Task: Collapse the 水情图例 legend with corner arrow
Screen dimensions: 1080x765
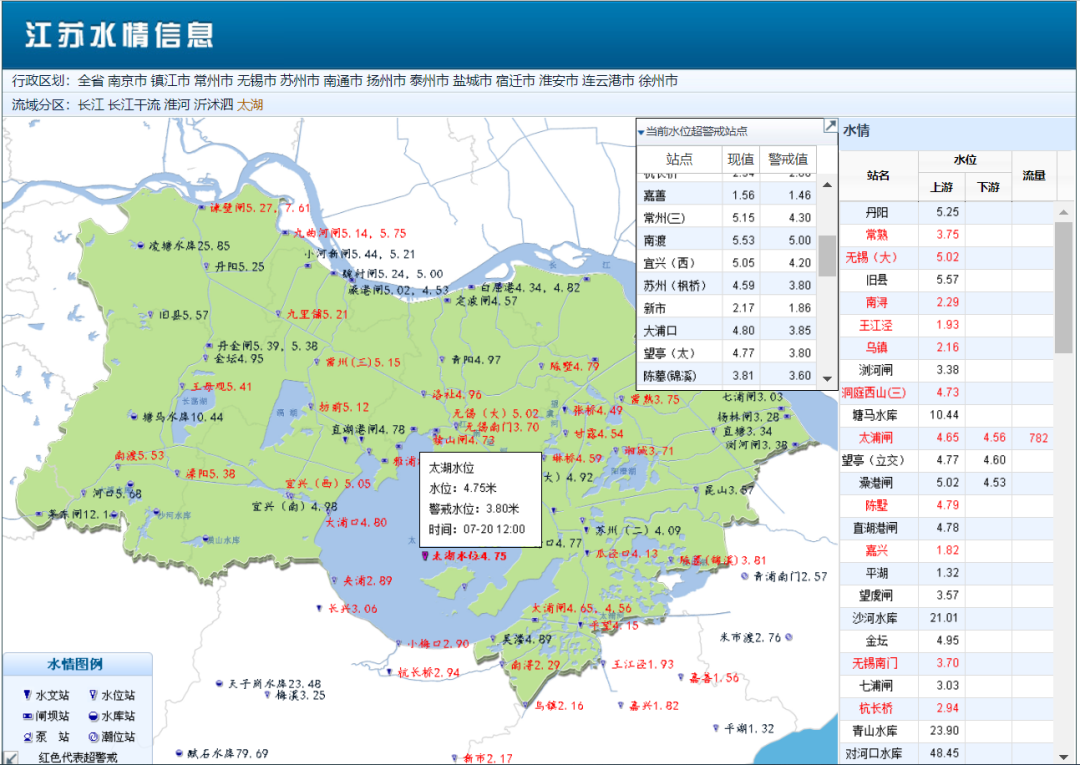Action: click(x=10, y=757)
